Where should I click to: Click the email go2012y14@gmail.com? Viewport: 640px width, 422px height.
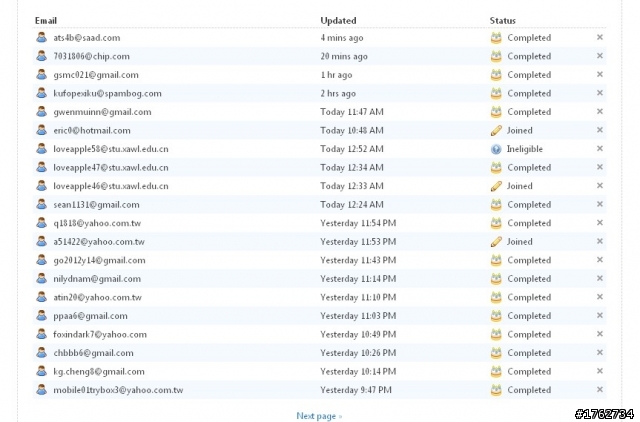pyautogui.click(x=99, y=260)
